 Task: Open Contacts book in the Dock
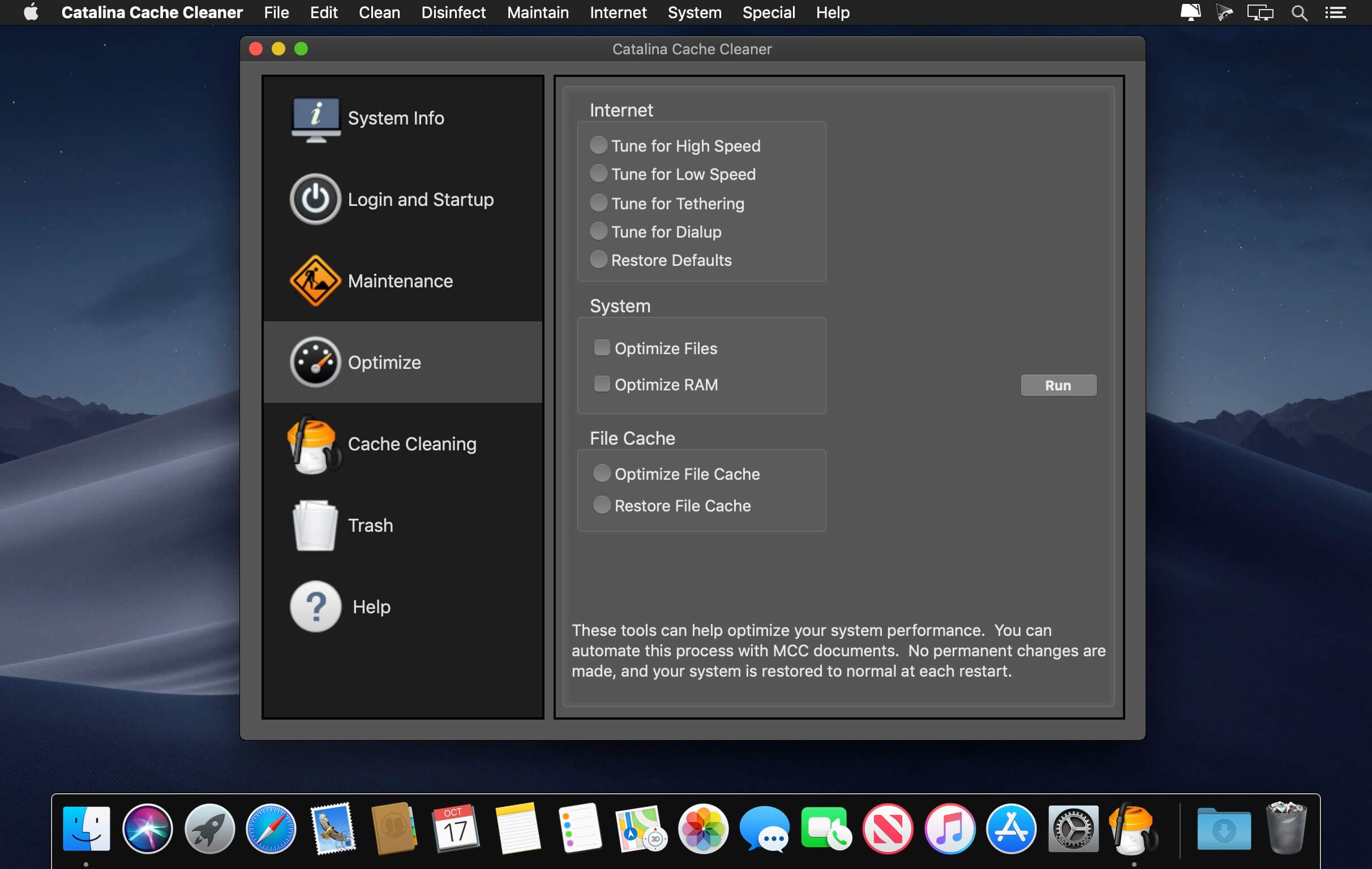[395, 829]
